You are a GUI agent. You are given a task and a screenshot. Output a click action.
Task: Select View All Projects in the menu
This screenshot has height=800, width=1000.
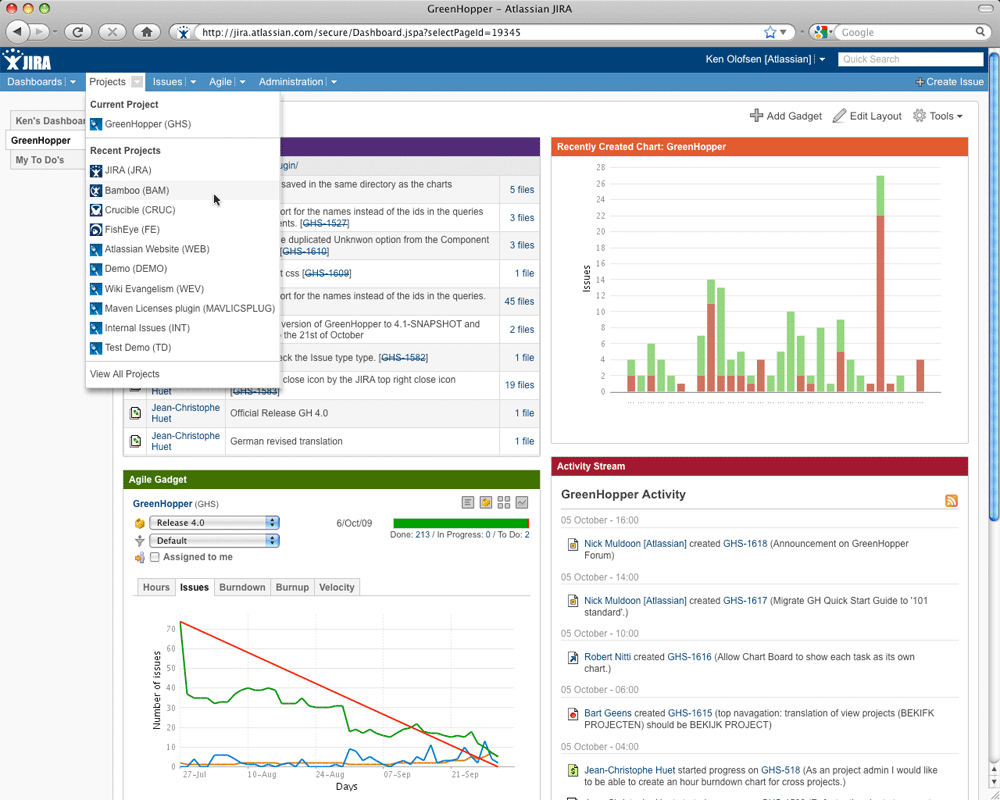(x=124, y=374)
